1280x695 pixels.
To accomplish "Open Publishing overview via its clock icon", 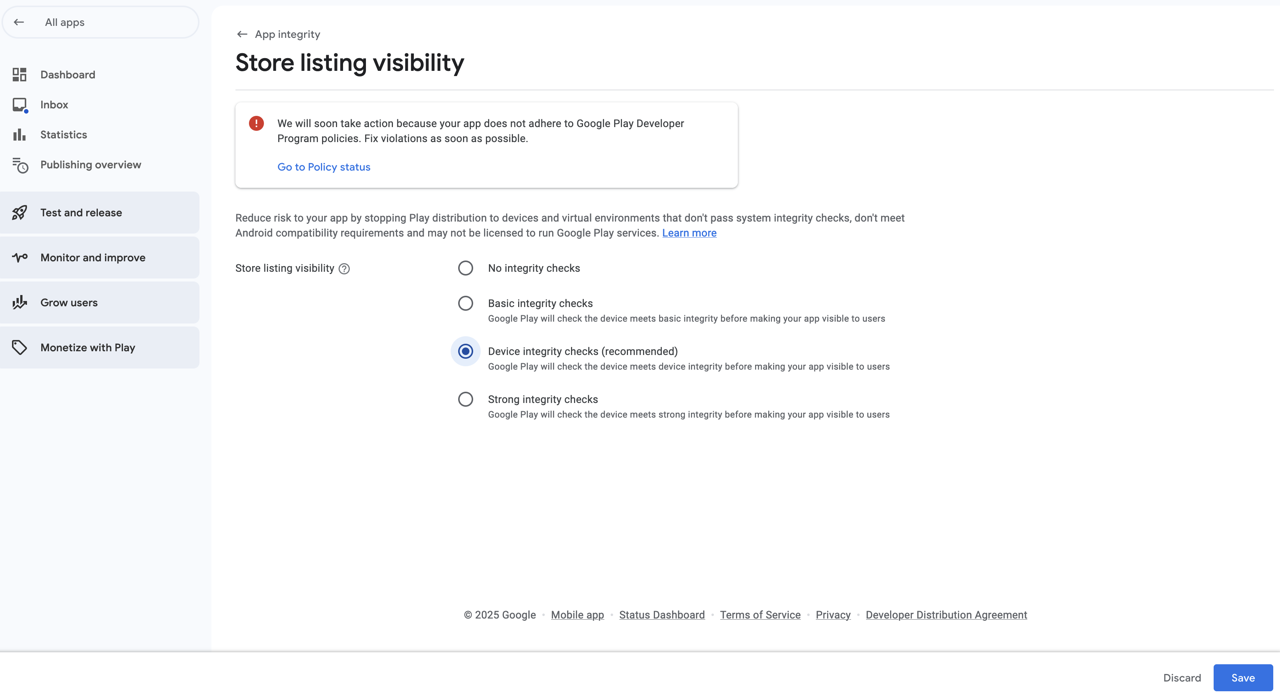I will point(19,164).
